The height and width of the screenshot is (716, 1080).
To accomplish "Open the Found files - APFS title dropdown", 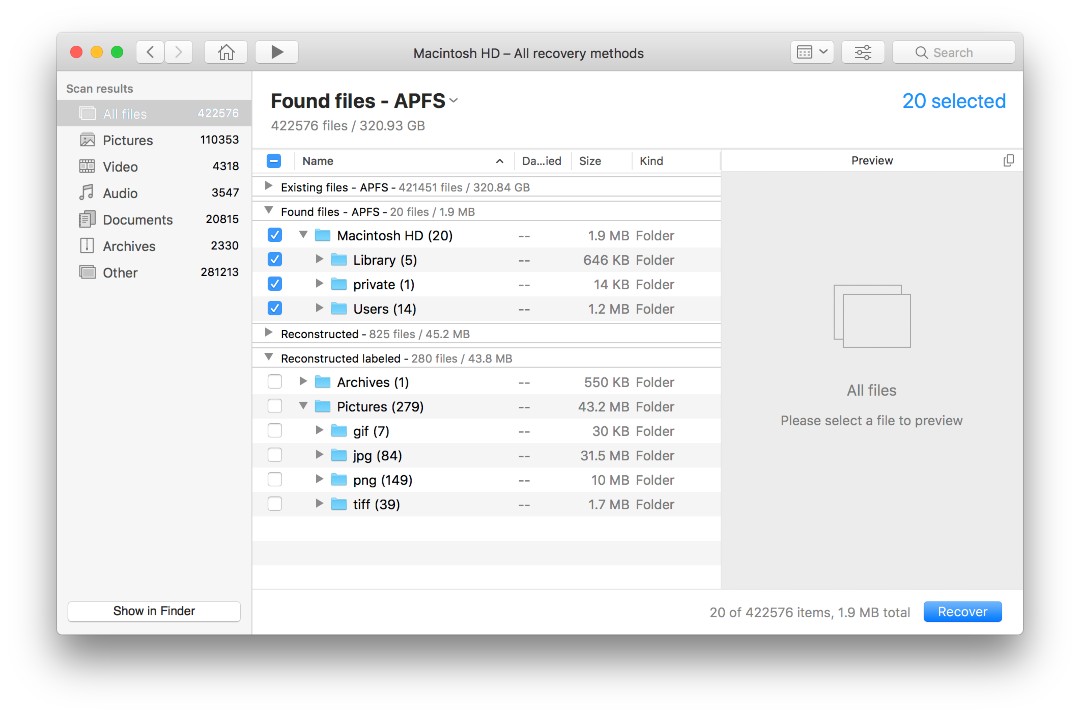I will [454, 101].
